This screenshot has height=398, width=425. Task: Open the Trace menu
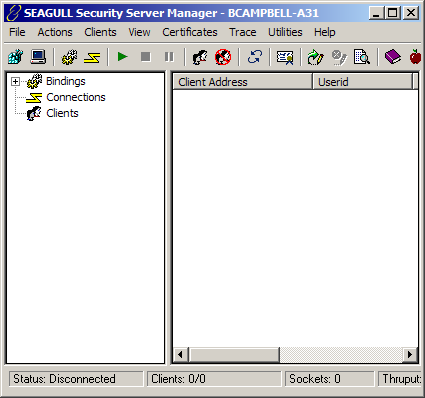pyautogui.click(x=243, y=32)
